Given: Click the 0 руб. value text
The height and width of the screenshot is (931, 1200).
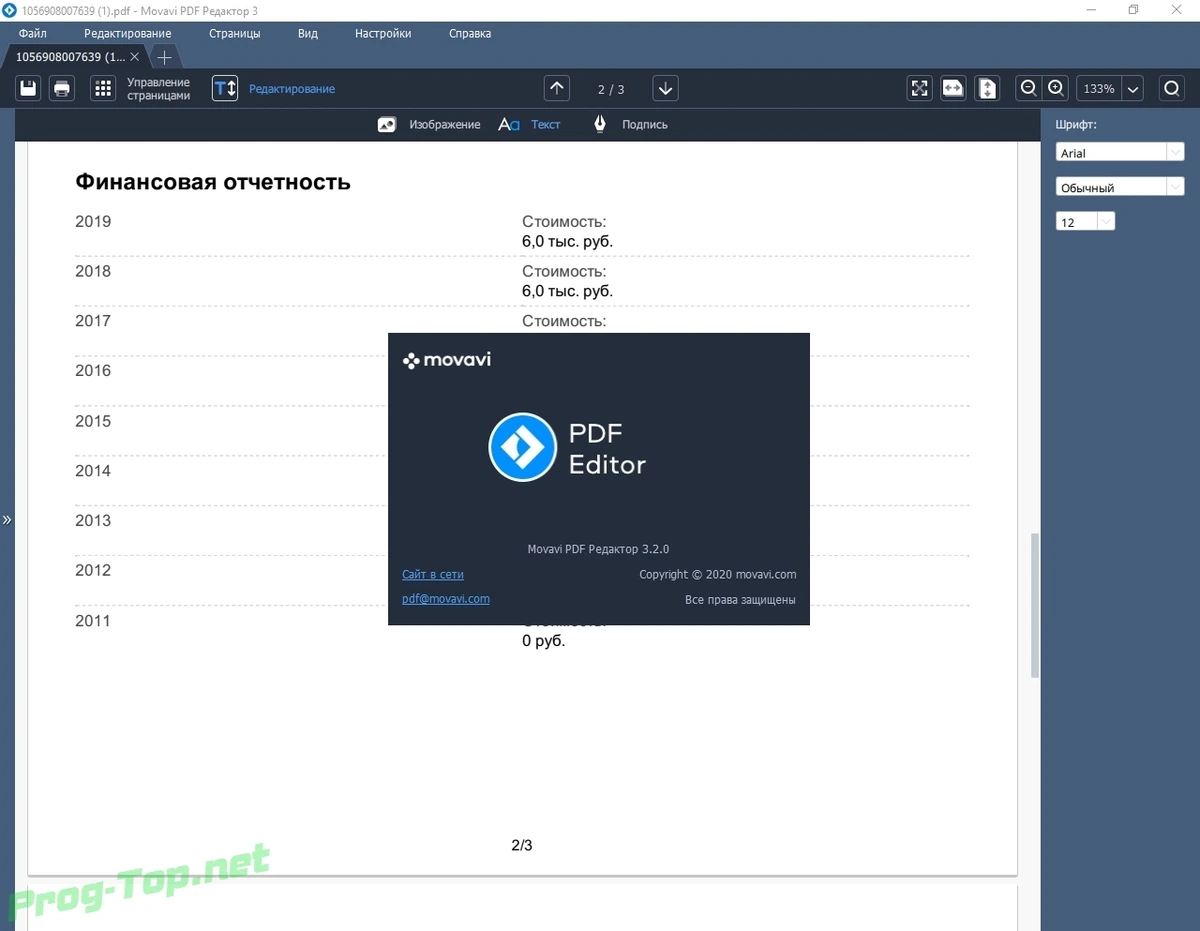Looking at the screenshot, I should click(543, 641).
